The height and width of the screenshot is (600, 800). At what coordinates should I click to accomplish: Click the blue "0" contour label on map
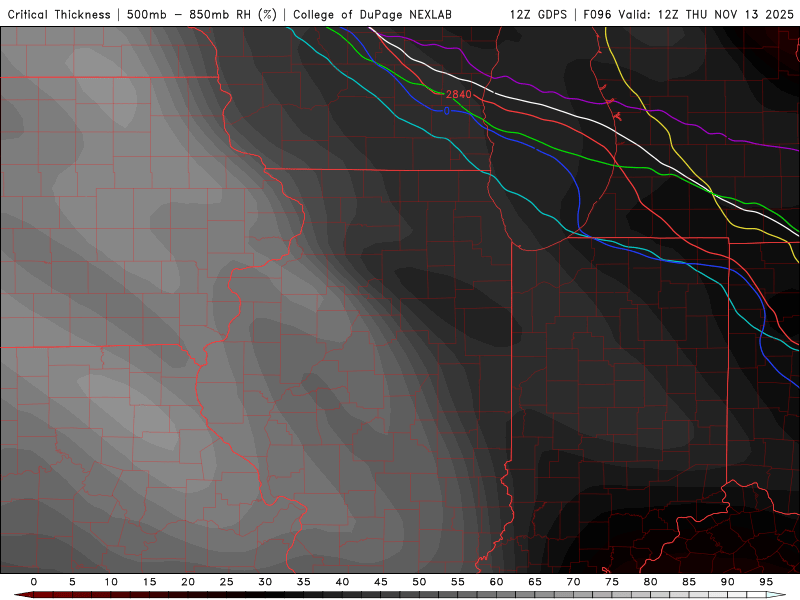point(446,111)
